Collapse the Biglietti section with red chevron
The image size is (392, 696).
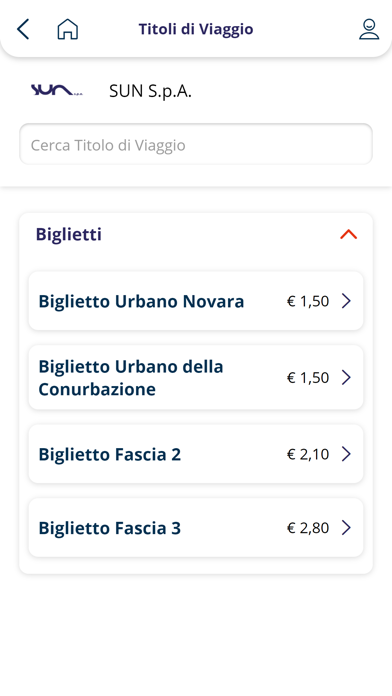pyautogui.click(x=348, y=234)
